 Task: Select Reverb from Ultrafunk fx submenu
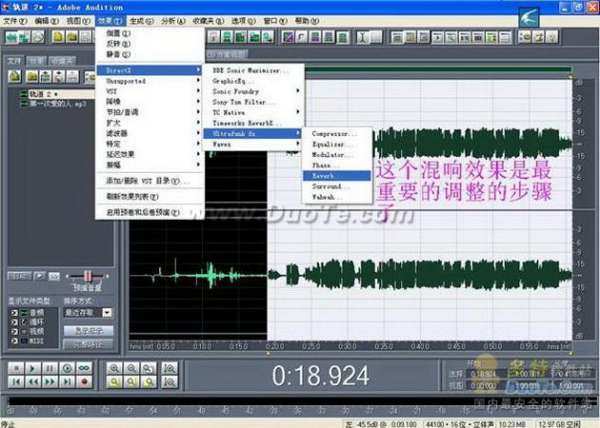pyautogui.click(x=337, y=176)
